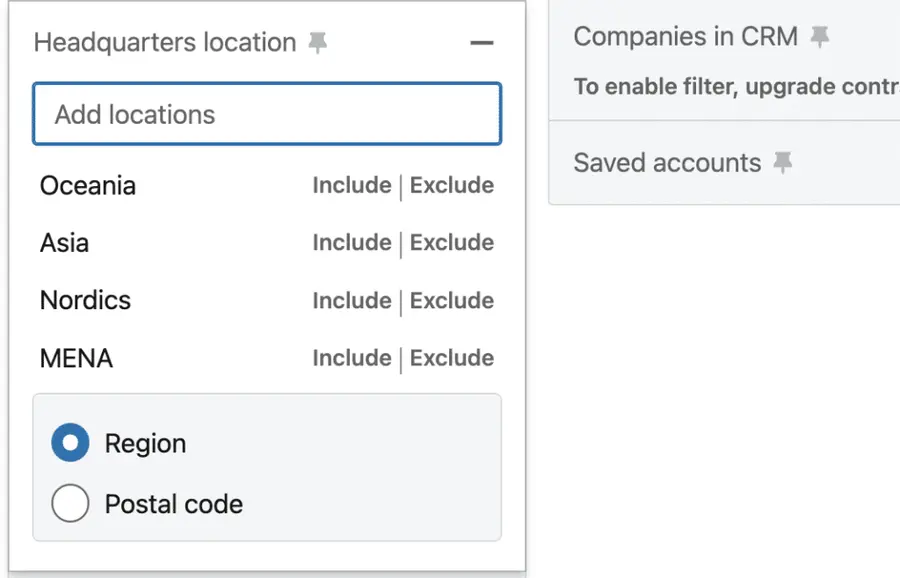
Task: Include the MENA region
Action: [352, 358]
